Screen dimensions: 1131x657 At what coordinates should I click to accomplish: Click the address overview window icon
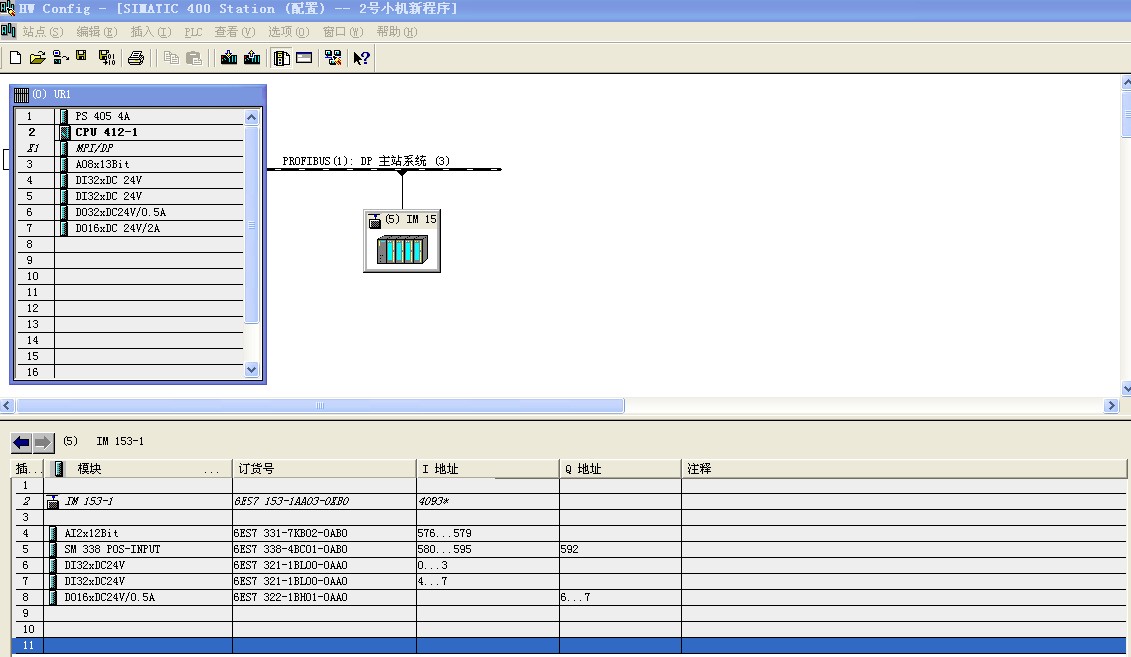click(x=304, y=58)
